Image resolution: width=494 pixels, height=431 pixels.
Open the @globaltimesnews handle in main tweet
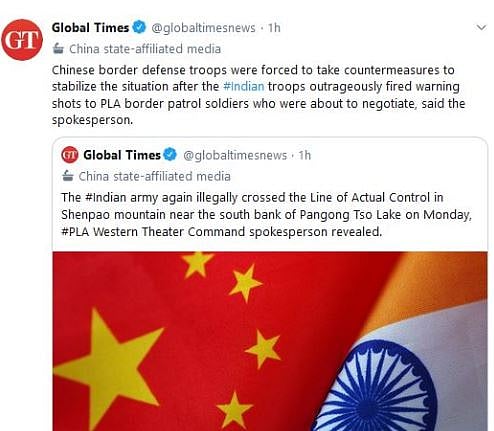[203, 28]
